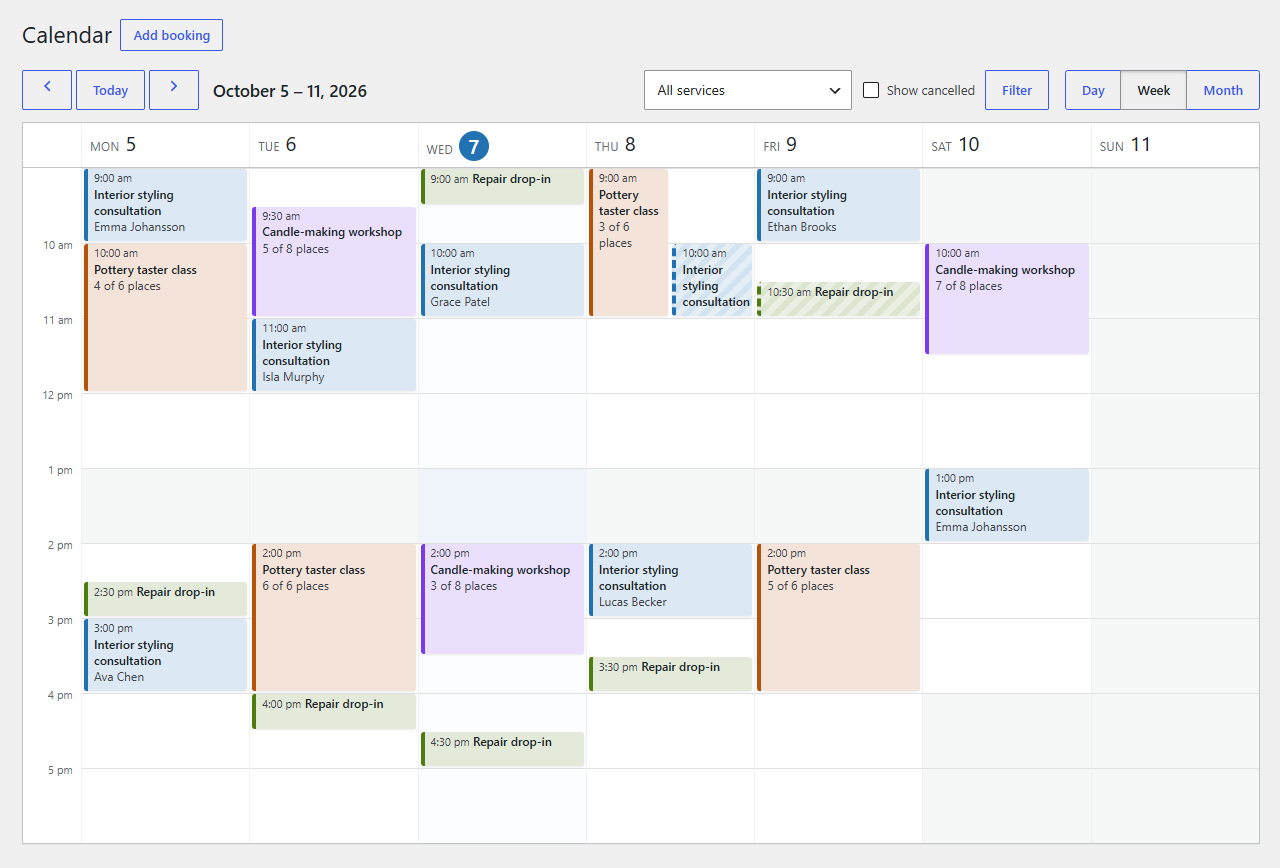Enable the Show cancelled checkbox
The height and width of the screenshot is (868, 1280).
click(x=871, y=90)
